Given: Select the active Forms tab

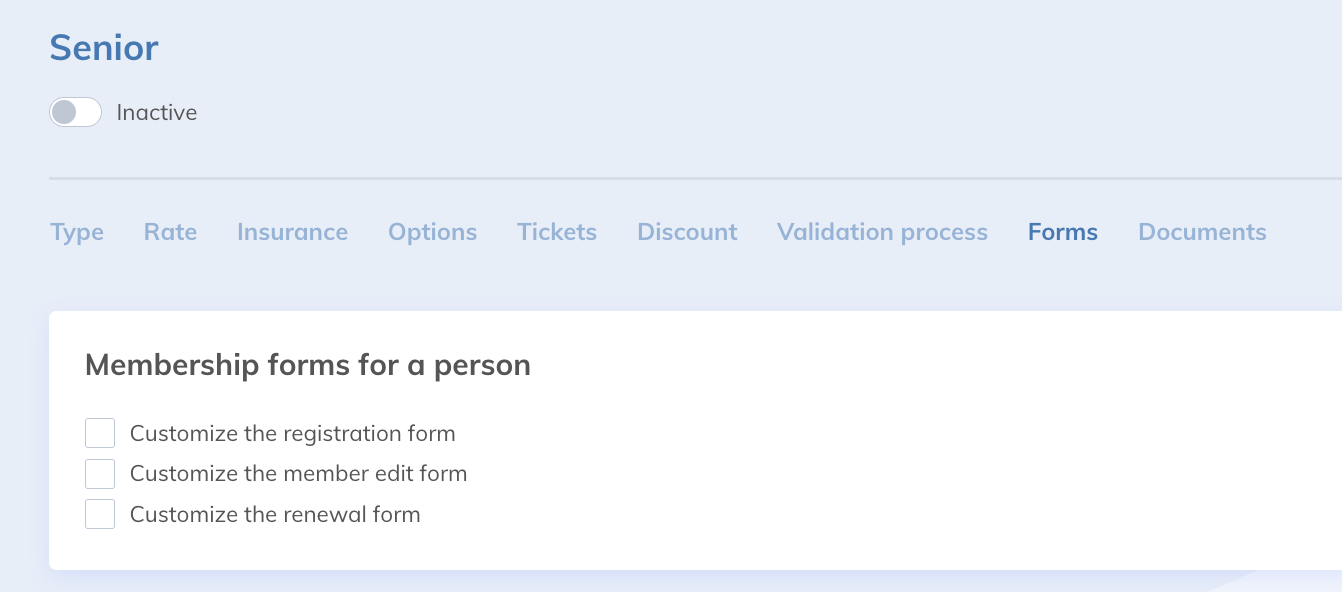Looking at the screenshot, I should [1062, 232].
